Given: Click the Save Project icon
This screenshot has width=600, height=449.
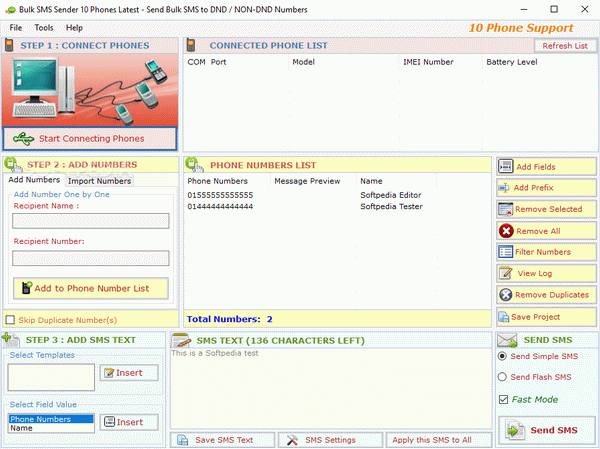Looking at the screenshot, I should pos(504,317).
